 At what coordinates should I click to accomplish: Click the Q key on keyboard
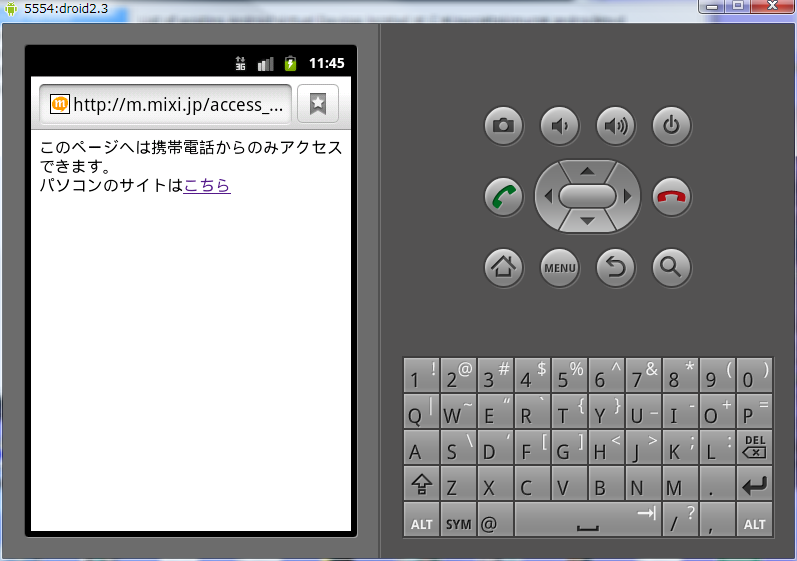[421, 411]
